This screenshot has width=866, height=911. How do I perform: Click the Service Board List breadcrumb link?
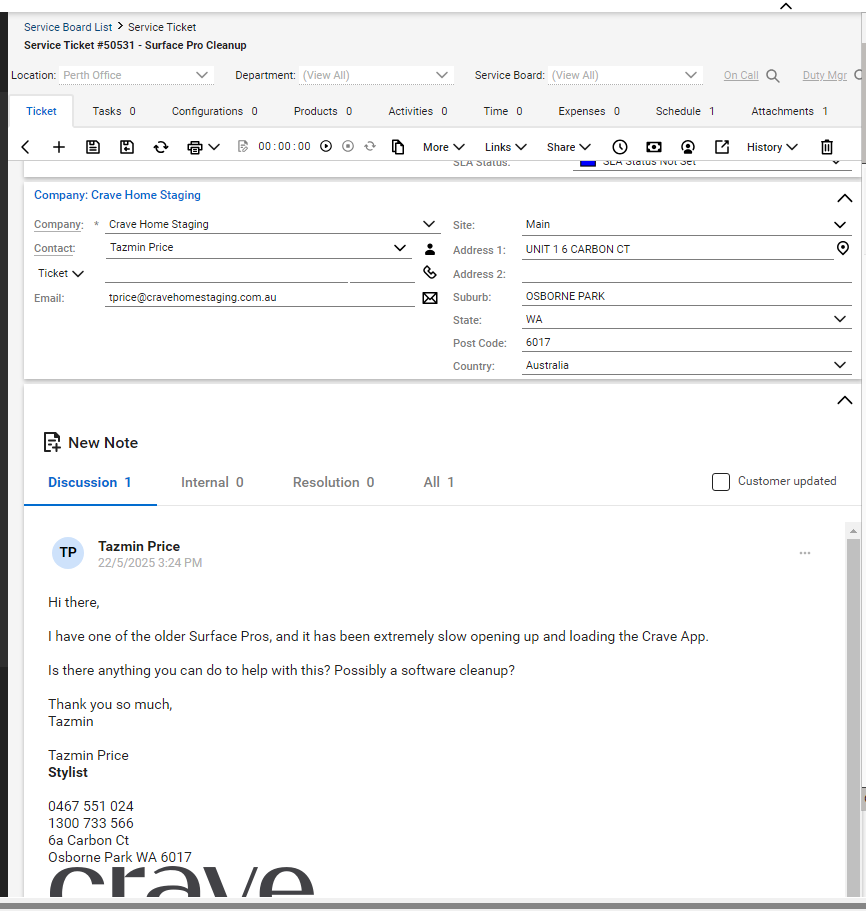pyautogui.click(x=68, y=27)
